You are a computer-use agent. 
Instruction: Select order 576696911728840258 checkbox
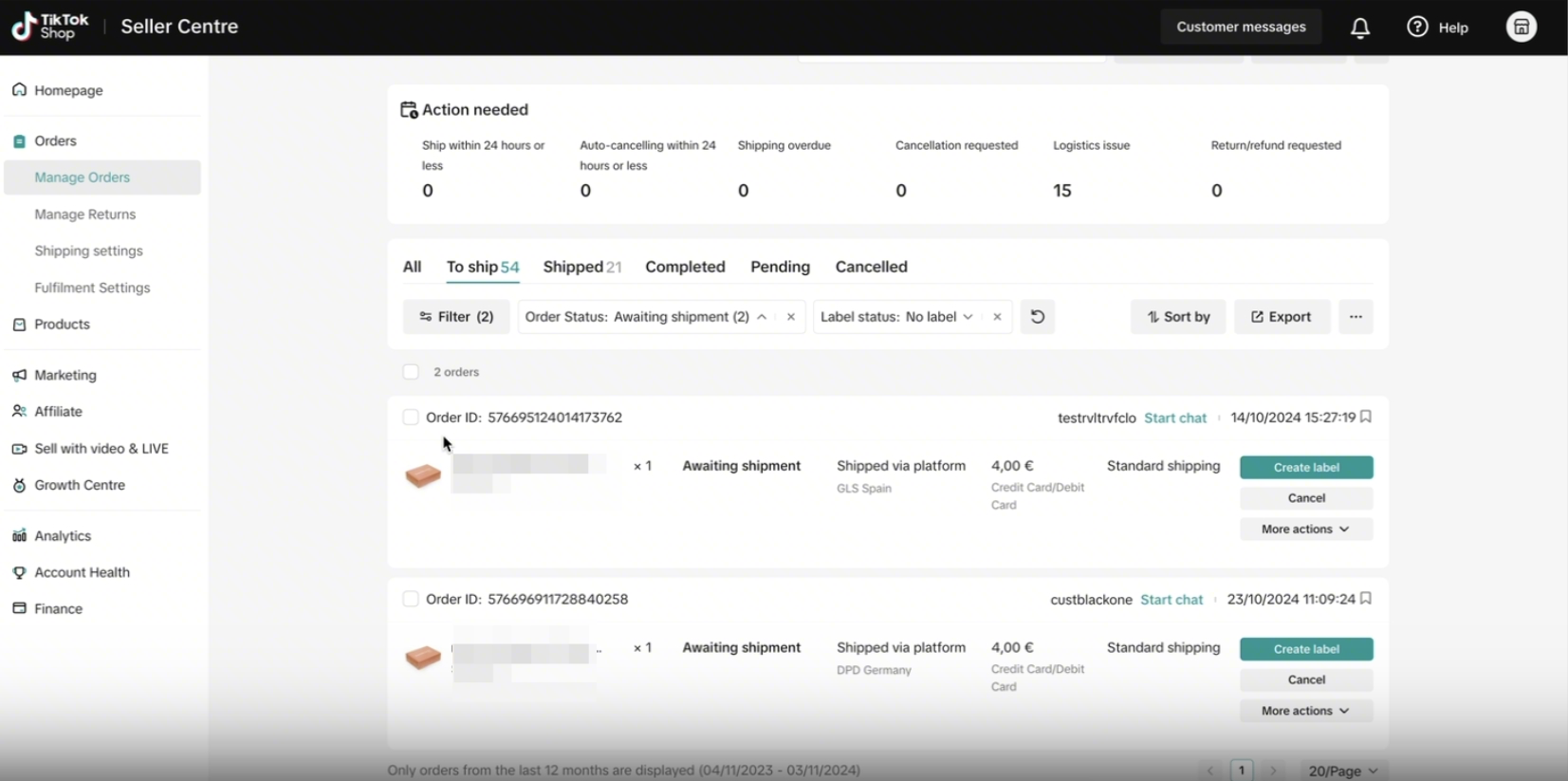click(x=411, y=600)
